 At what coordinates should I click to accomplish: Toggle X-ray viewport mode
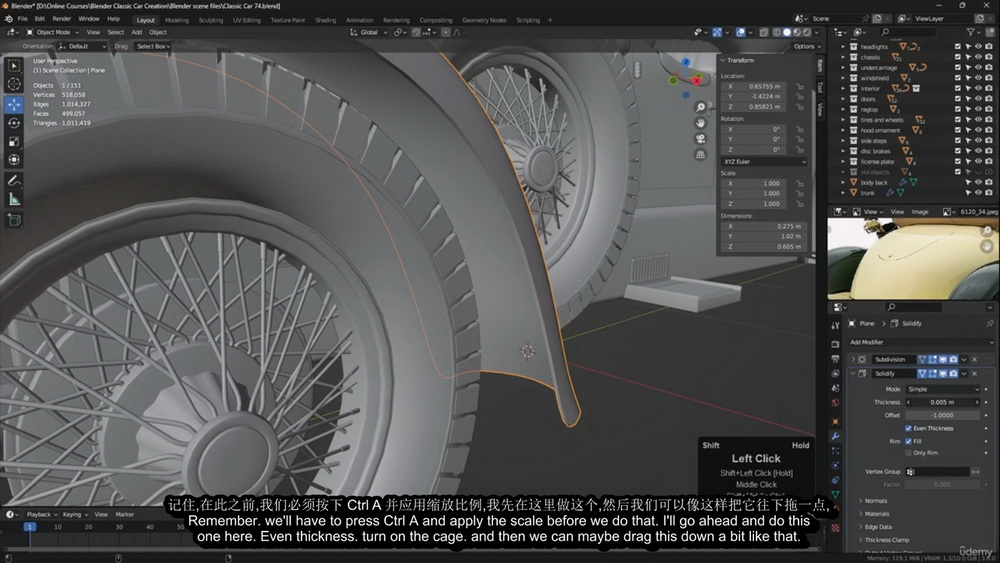[x=763, y=32]
